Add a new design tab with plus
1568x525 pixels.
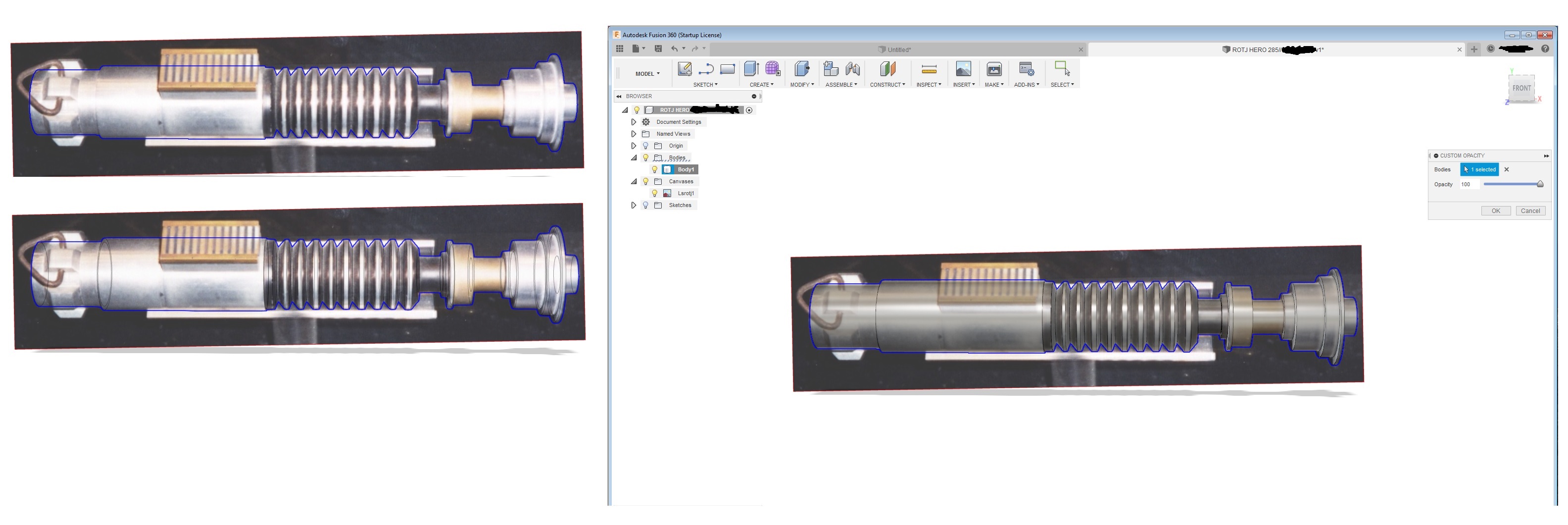pyautogui.click(x=1473, y=50)
